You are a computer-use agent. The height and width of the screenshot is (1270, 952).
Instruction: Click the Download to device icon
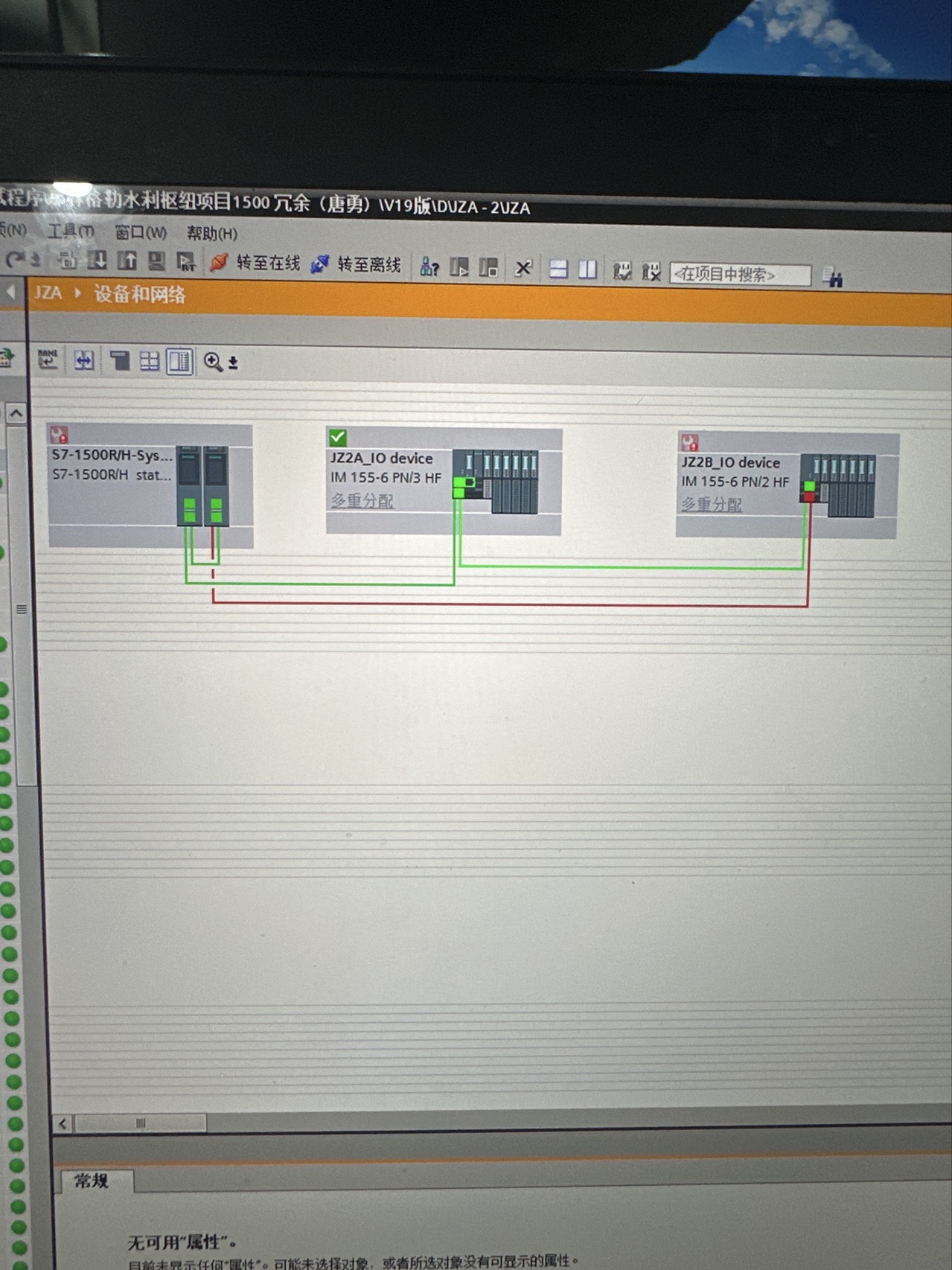pos(97,261)
